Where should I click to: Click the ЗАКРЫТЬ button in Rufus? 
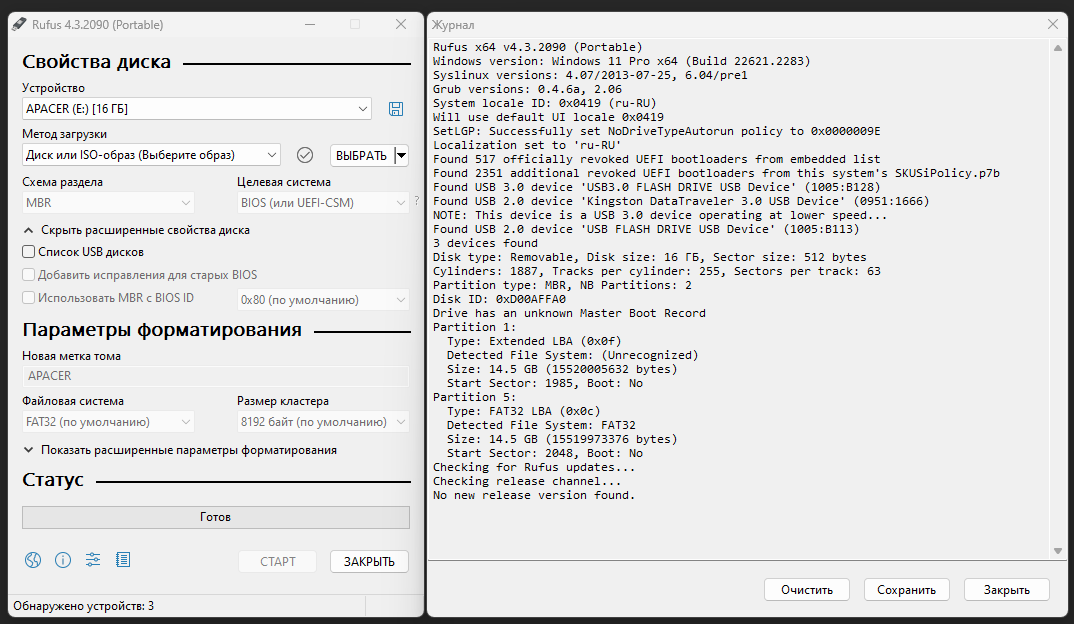click(x=369, y=562)
